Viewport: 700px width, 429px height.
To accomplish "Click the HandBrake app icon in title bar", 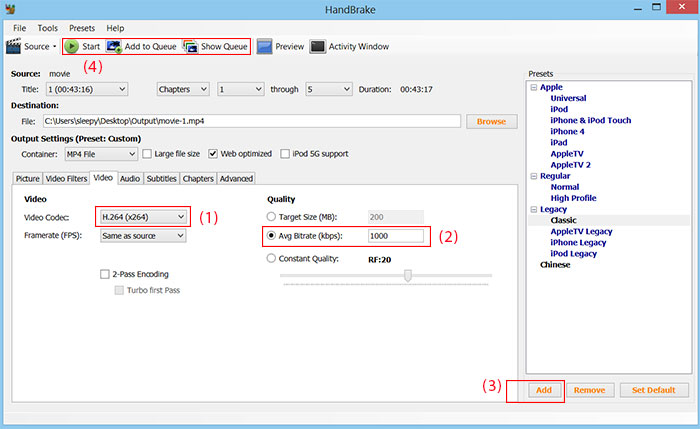I will point(9,8).
